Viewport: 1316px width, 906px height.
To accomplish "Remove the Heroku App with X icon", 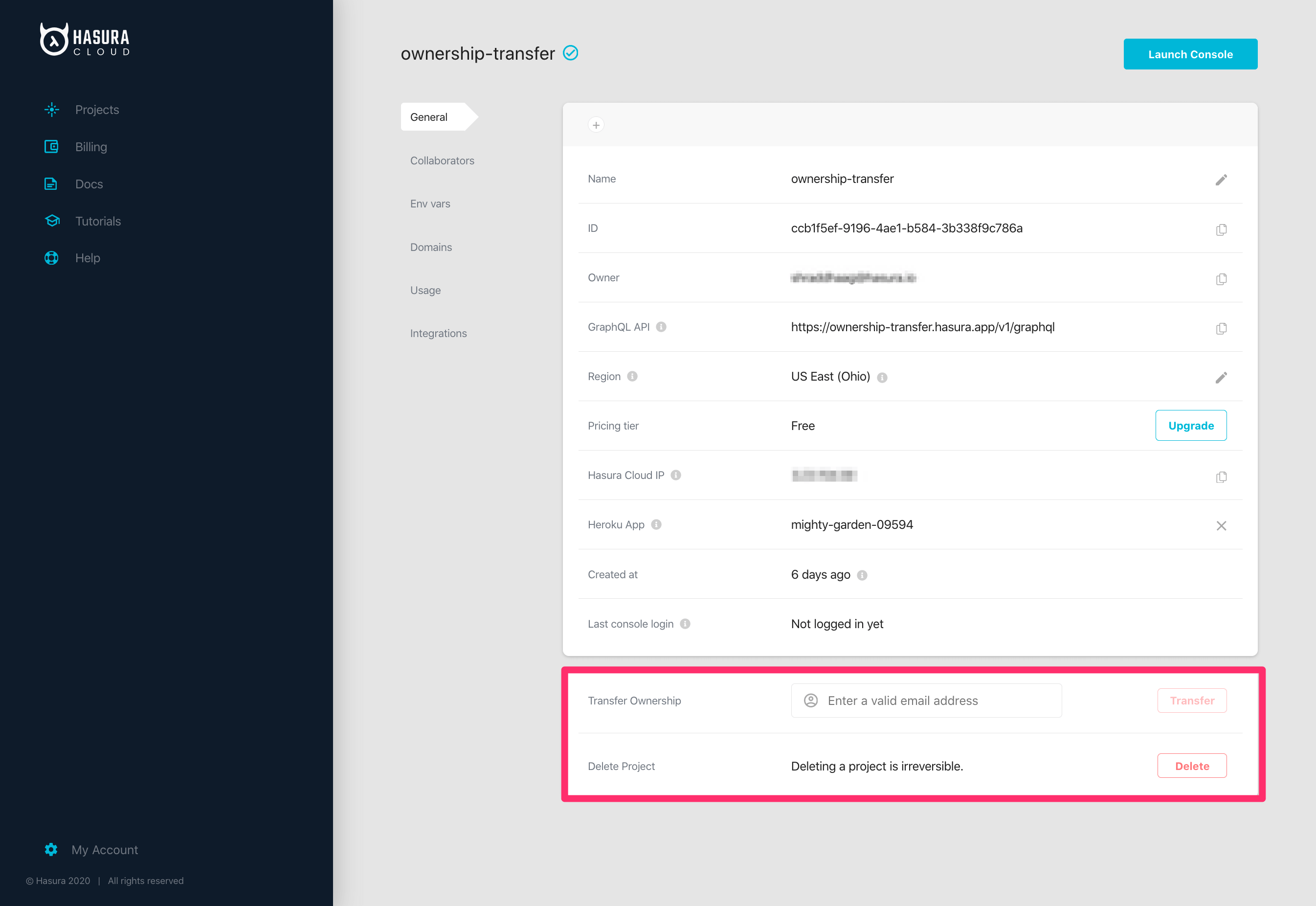I will [x=1221, y=526].
